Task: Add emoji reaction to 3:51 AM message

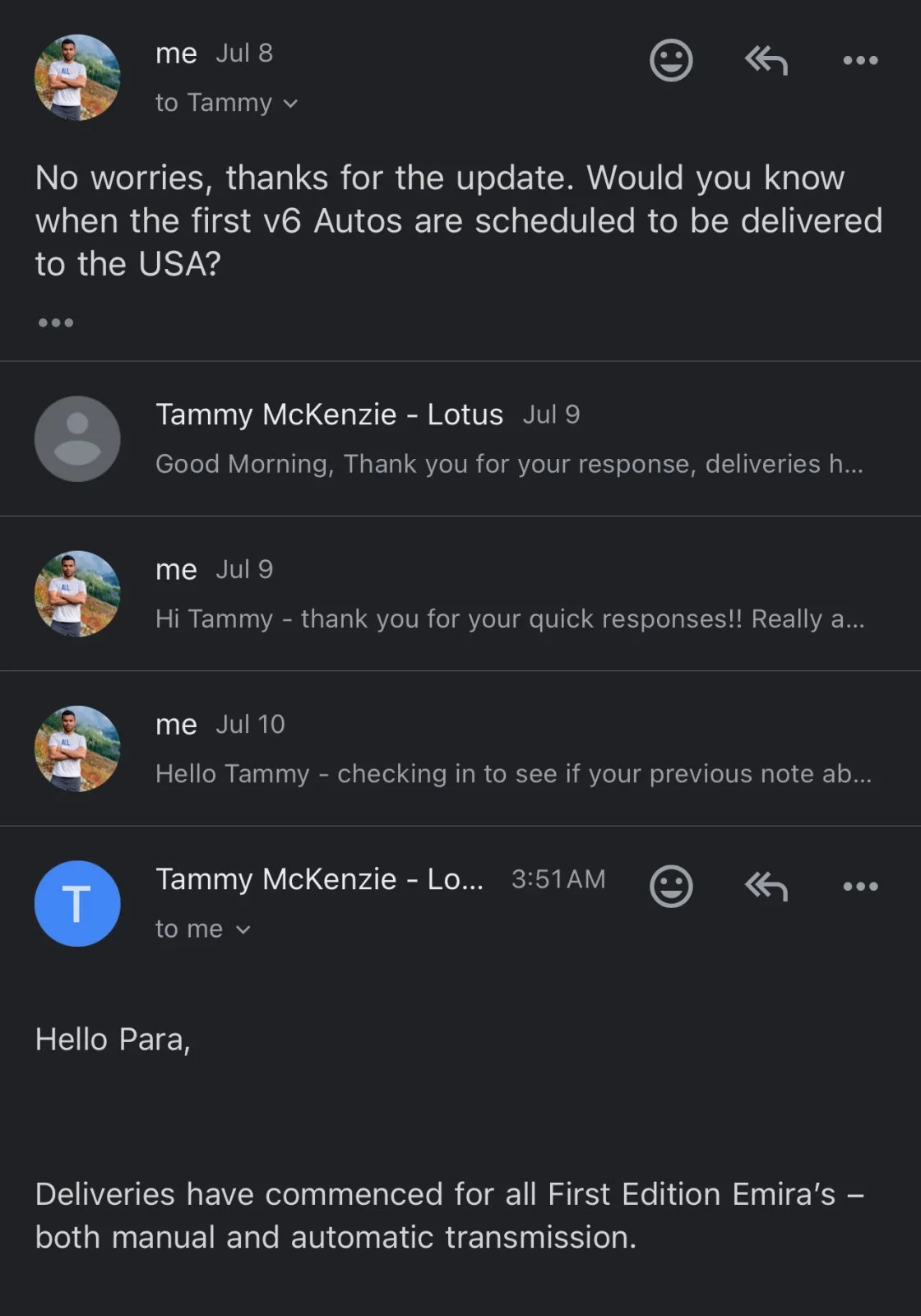Action: (x=671, y=886)
